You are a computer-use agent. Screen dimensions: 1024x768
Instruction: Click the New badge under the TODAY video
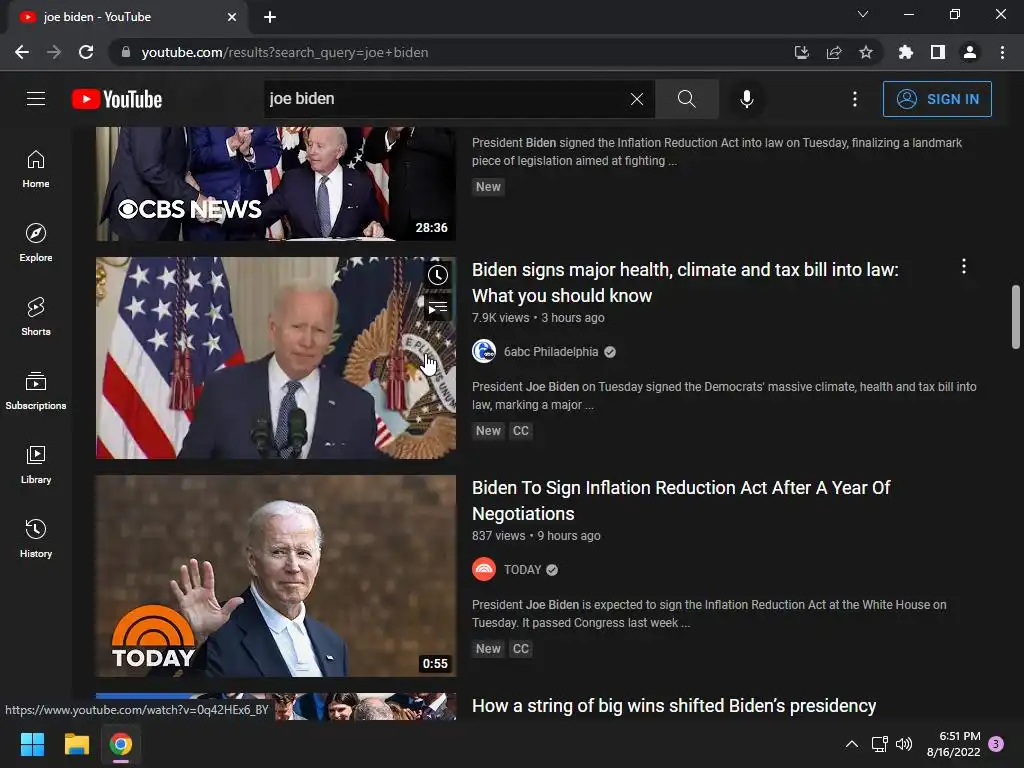488,648
